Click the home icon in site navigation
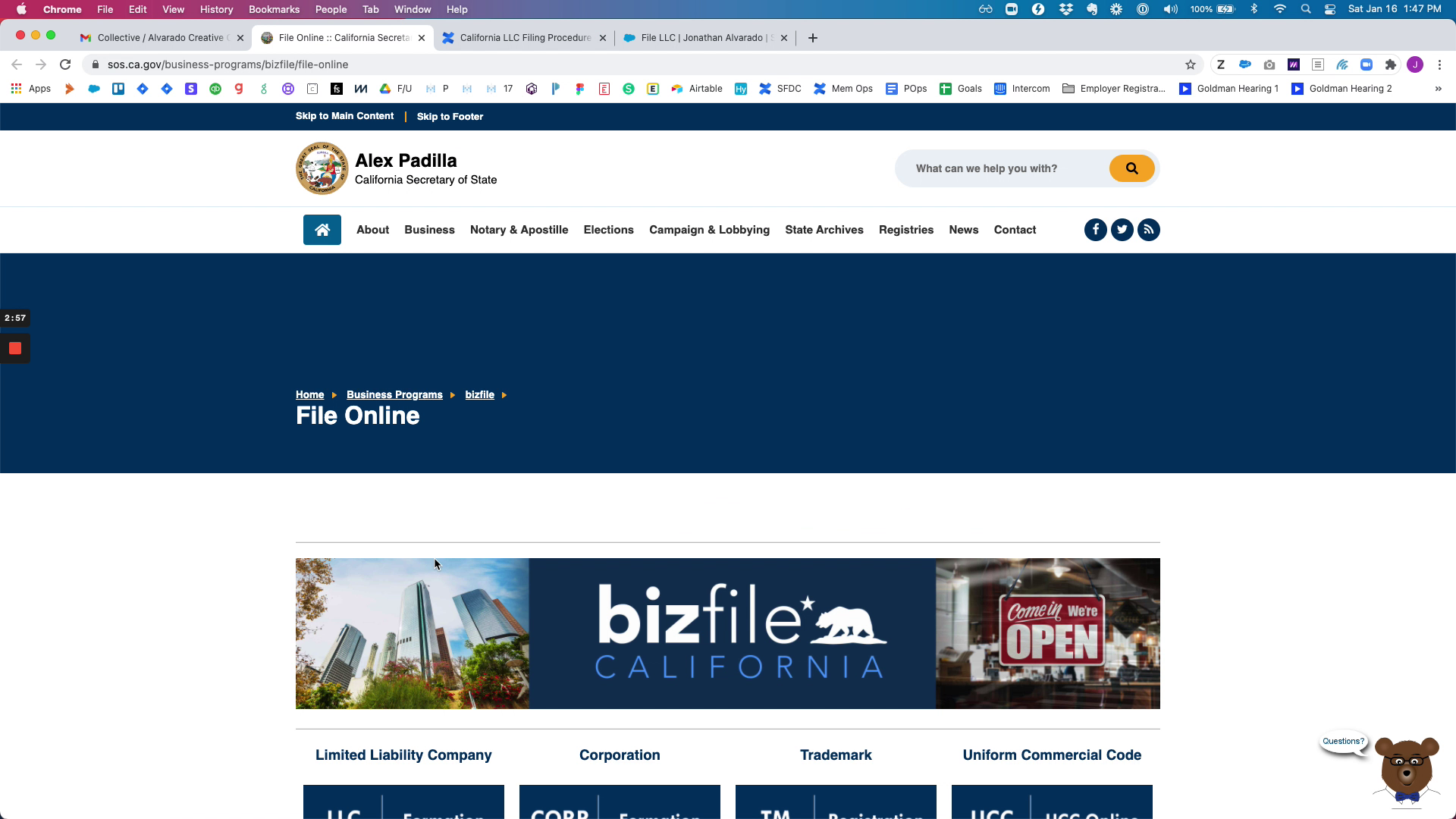Image resolution: width=1456 pixels, height=819 pixels. 322,230
